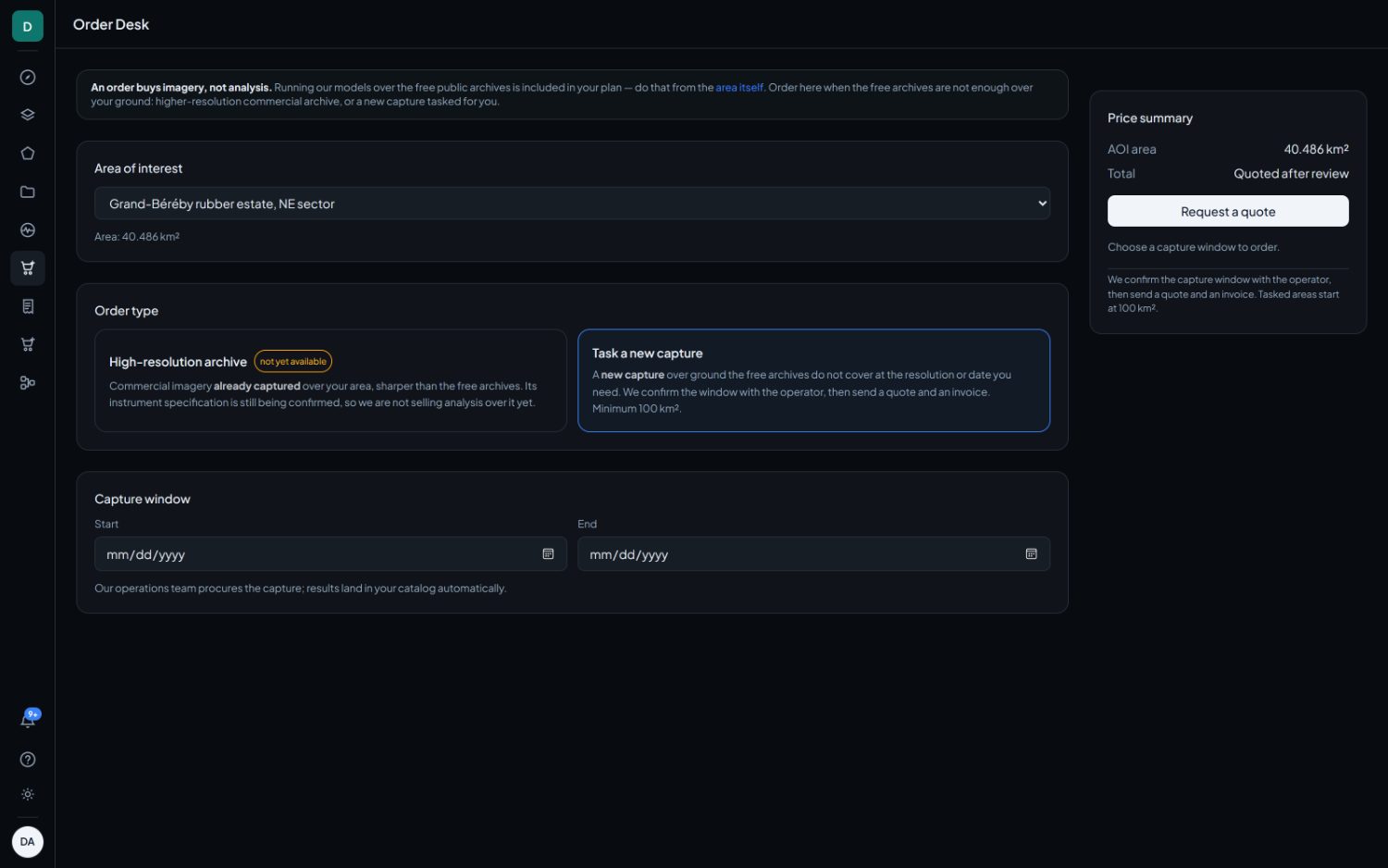
Task: Toggle the sun theme icon
Action: click(28, 795)
